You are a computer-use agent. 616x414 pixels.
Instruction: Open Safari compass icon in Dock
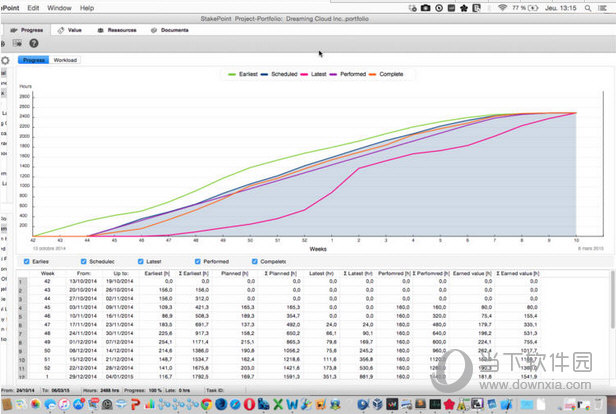pos(235,404)
